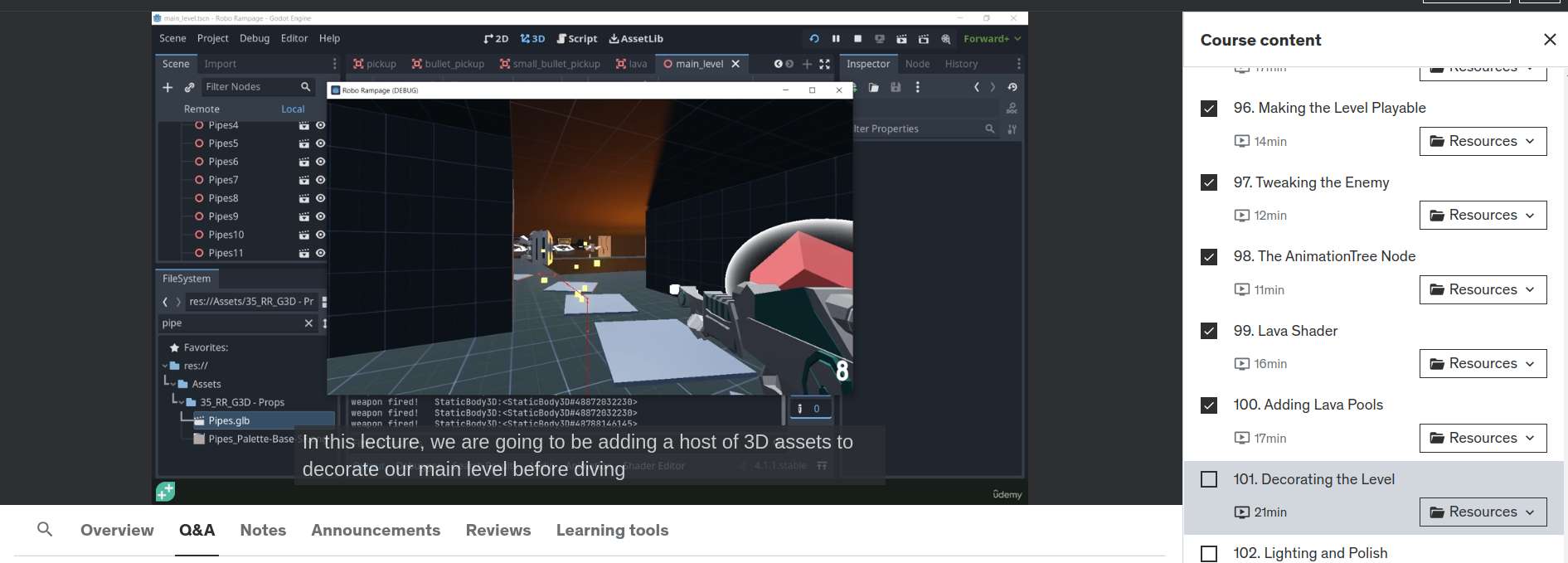Stop the running Godot project
Image resolution: width=1568 pixels, height=563 pixels.
tap(857, 39)
